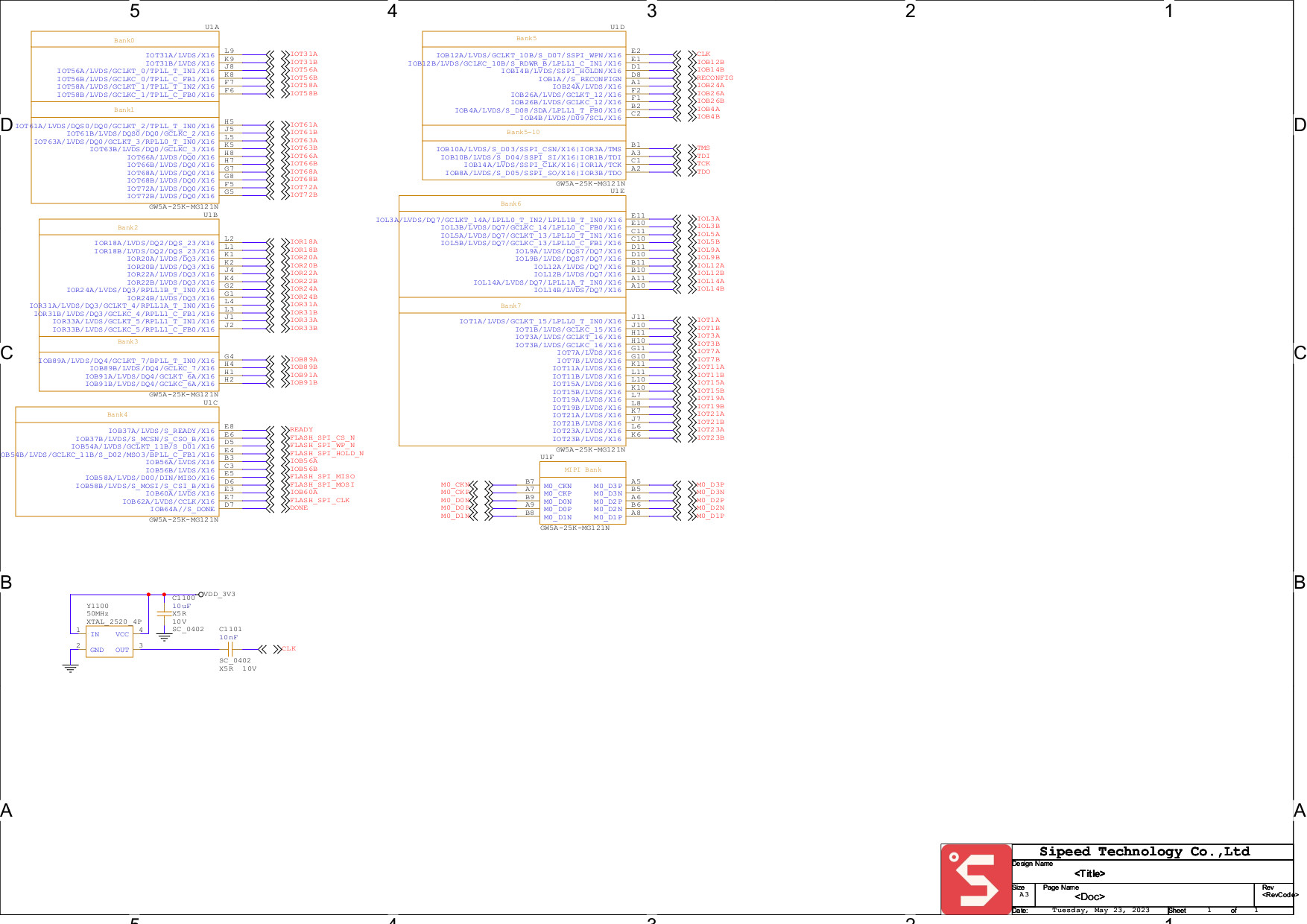Image resolution: width=1307 pixels, height=924 pixels.
Task: Click the <Doc> page name field
Action: click(1089, 896)
